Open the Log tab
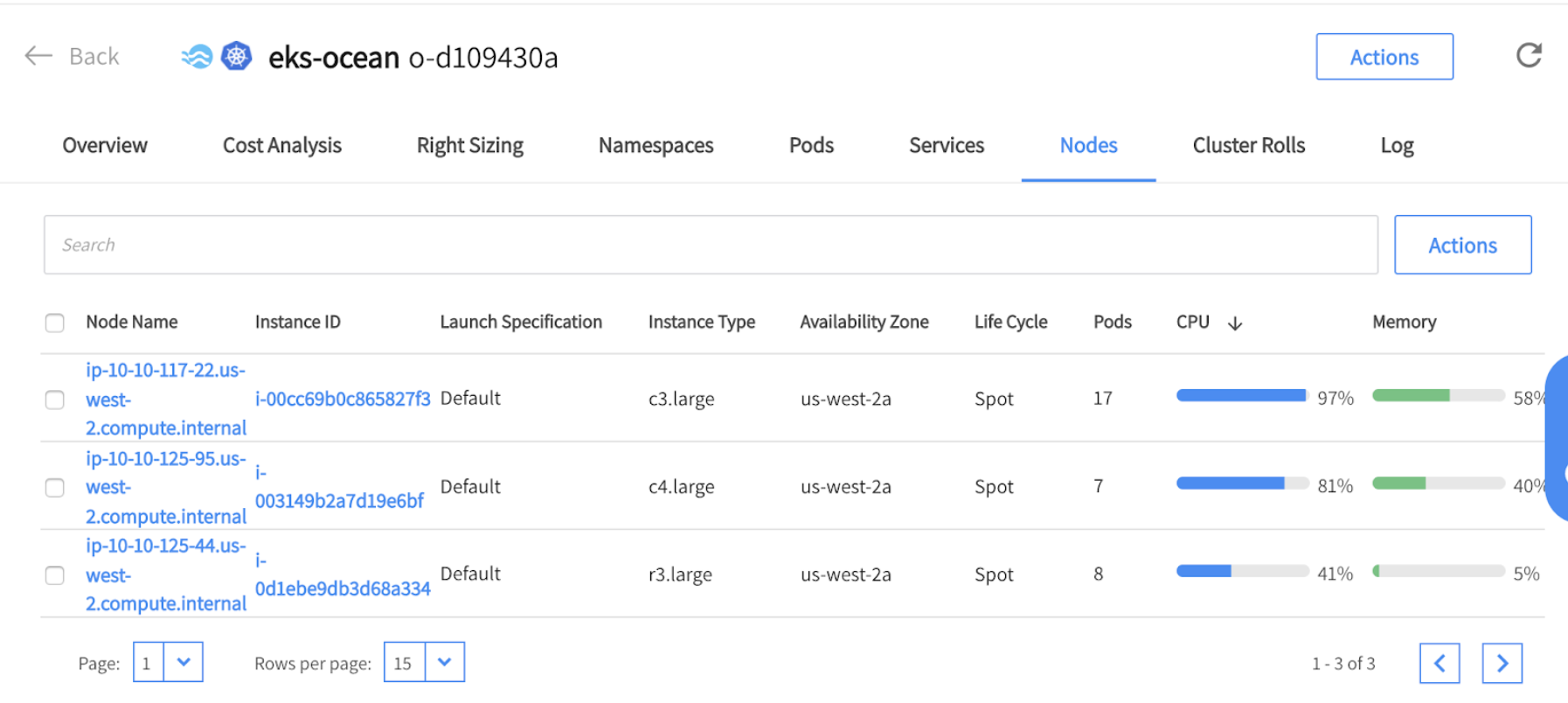1568x703 pixels. (x=1397, y=146)
